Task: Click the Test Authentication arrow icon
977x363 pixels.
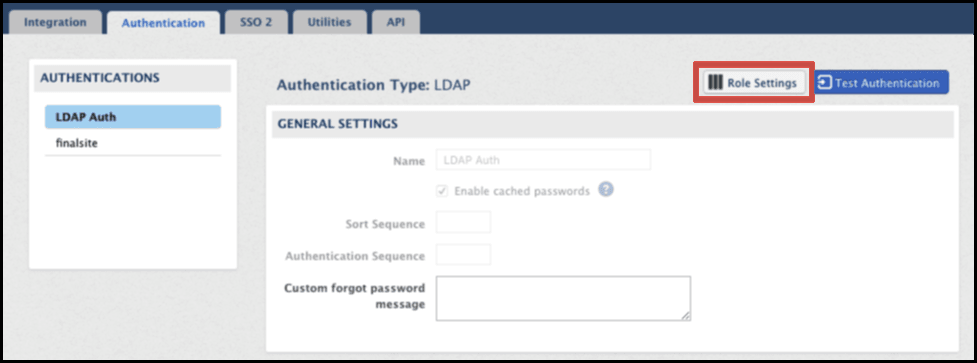Action: click(825, 83)
